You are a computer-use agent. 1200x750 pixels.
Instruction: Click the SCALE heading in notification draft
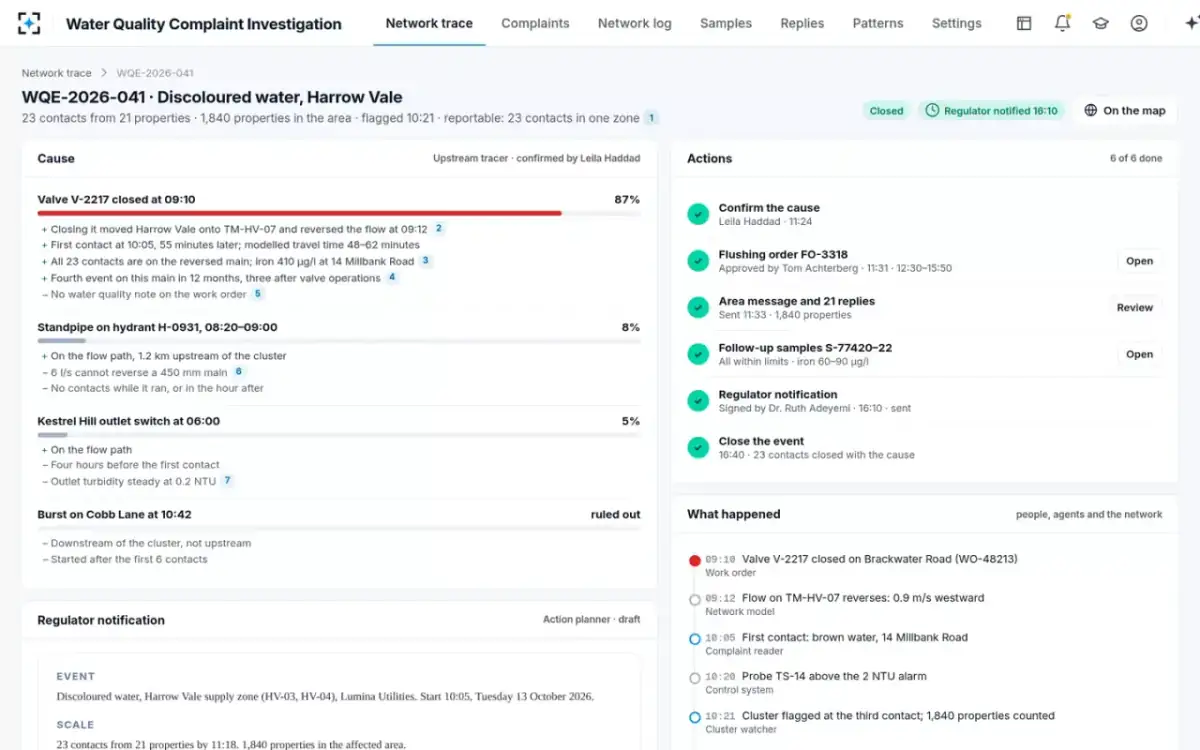75,724
